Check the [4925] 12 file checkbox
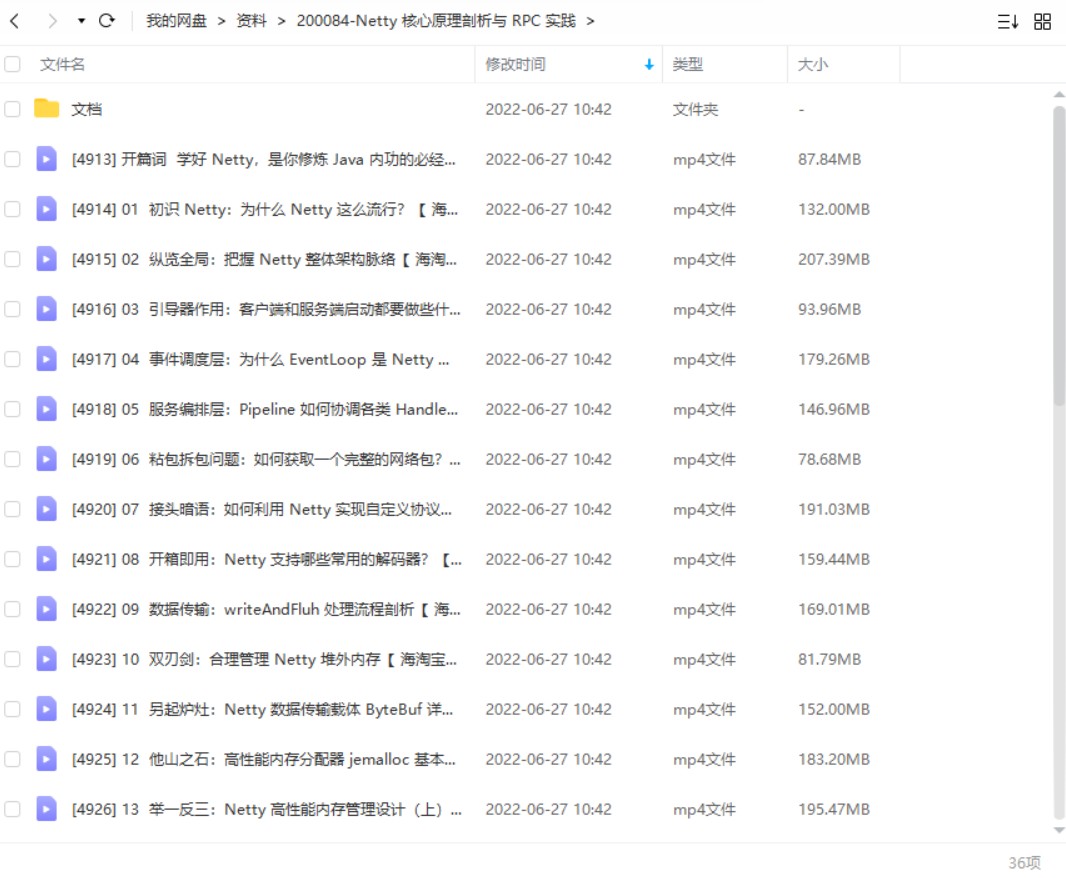1066x878 pixels. [x=12, y=759]
